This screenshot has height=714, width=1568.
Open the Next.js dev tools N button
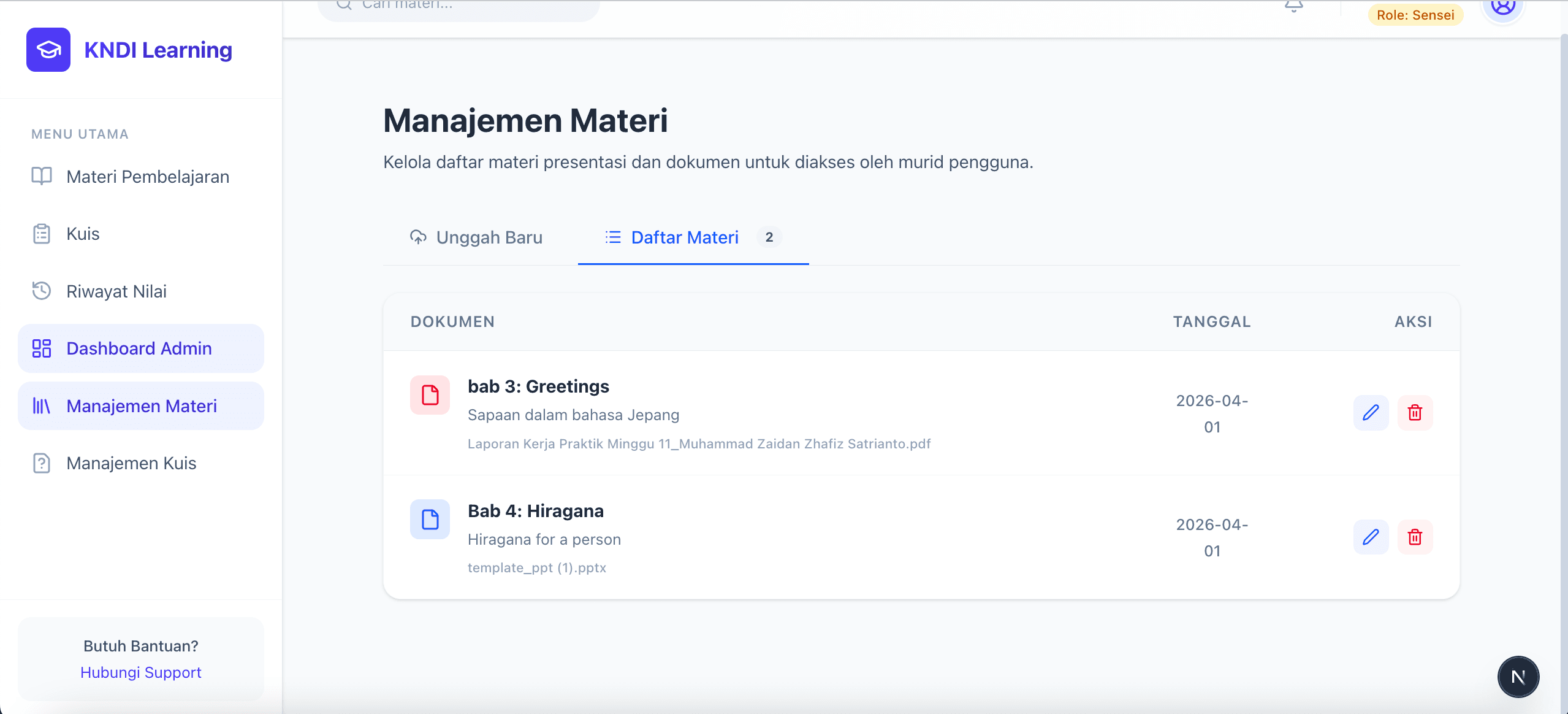pyautogui.click(x=1518, y=677)
